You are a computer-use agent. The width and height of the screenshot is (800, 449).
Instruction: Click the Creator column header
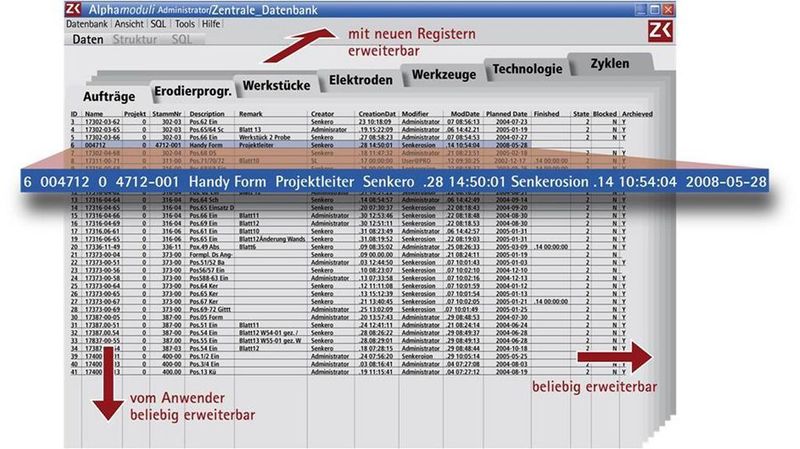click(x=322, y=114)
